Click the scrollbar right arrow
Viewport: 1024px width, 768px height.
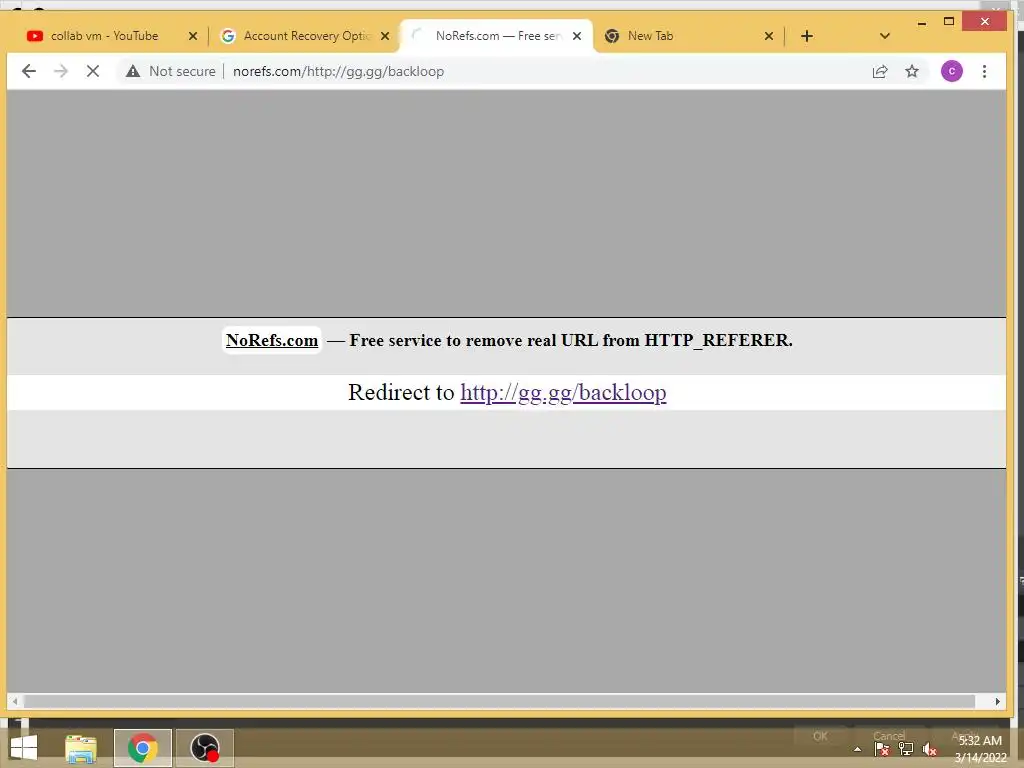(997, 701)
